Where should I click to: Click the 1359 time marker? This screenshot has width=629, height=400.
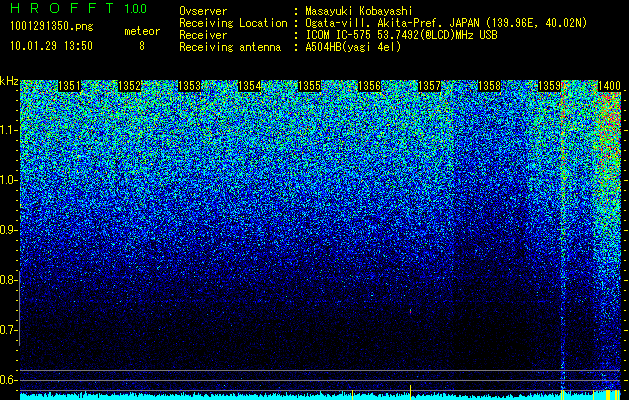[x=550, y=86]
